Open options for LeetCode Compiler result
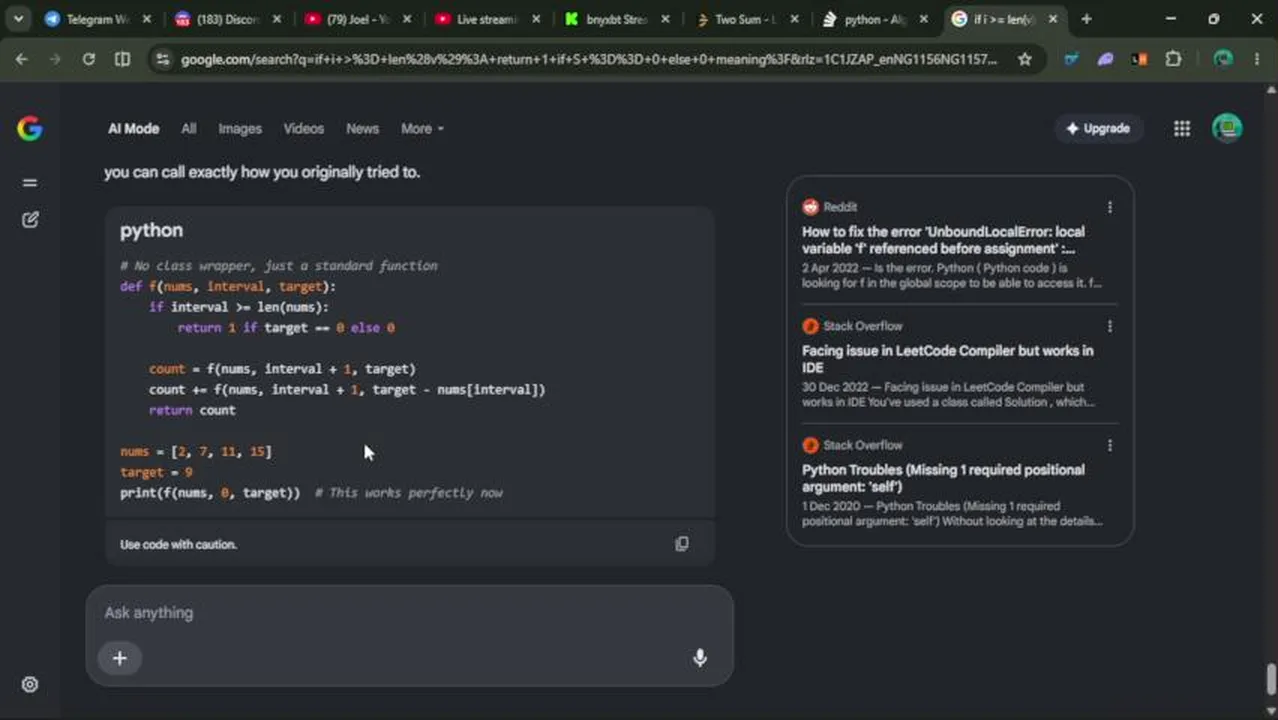Screen dimensions: 1278x720 pyautogui.click(x=1109, y=326)
